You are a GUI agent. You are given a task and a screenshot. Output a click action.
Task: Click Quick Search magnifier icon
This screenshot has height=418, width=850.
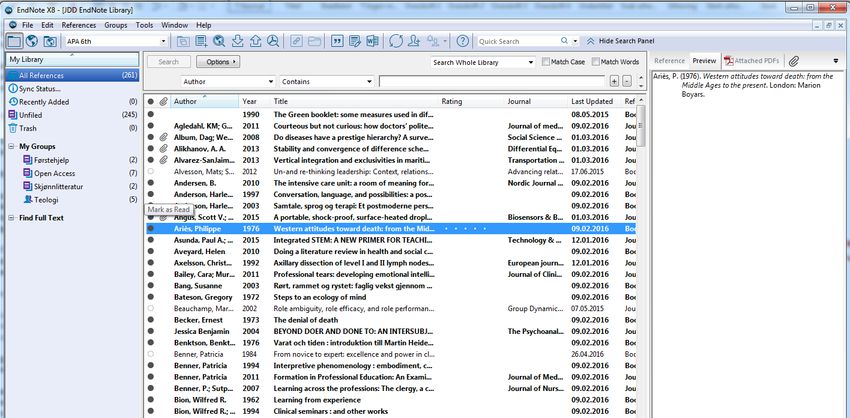coord(564,41)
